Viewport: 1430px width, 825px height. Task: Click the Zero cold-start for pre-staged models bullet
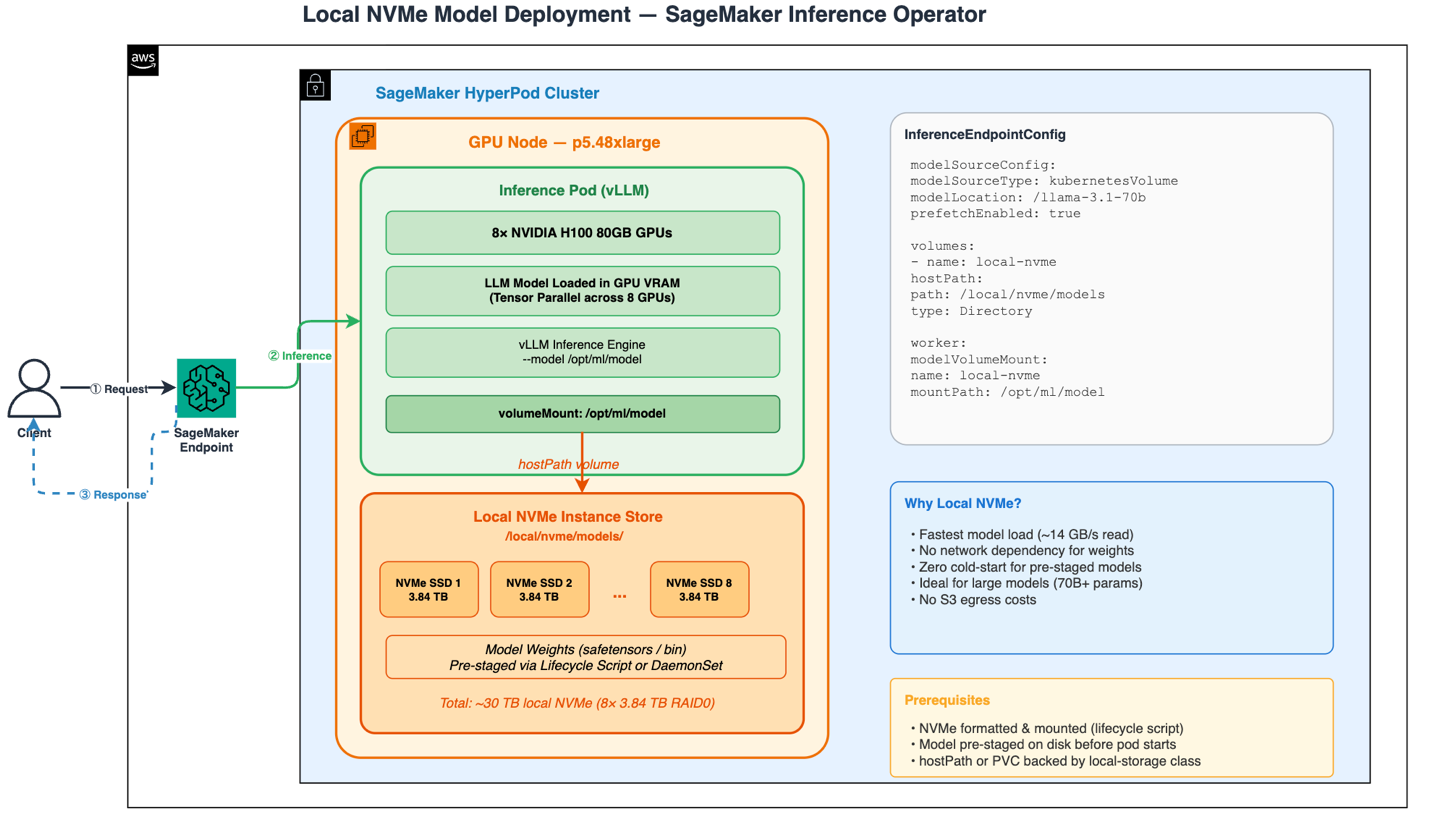[x=1026, y=568]
